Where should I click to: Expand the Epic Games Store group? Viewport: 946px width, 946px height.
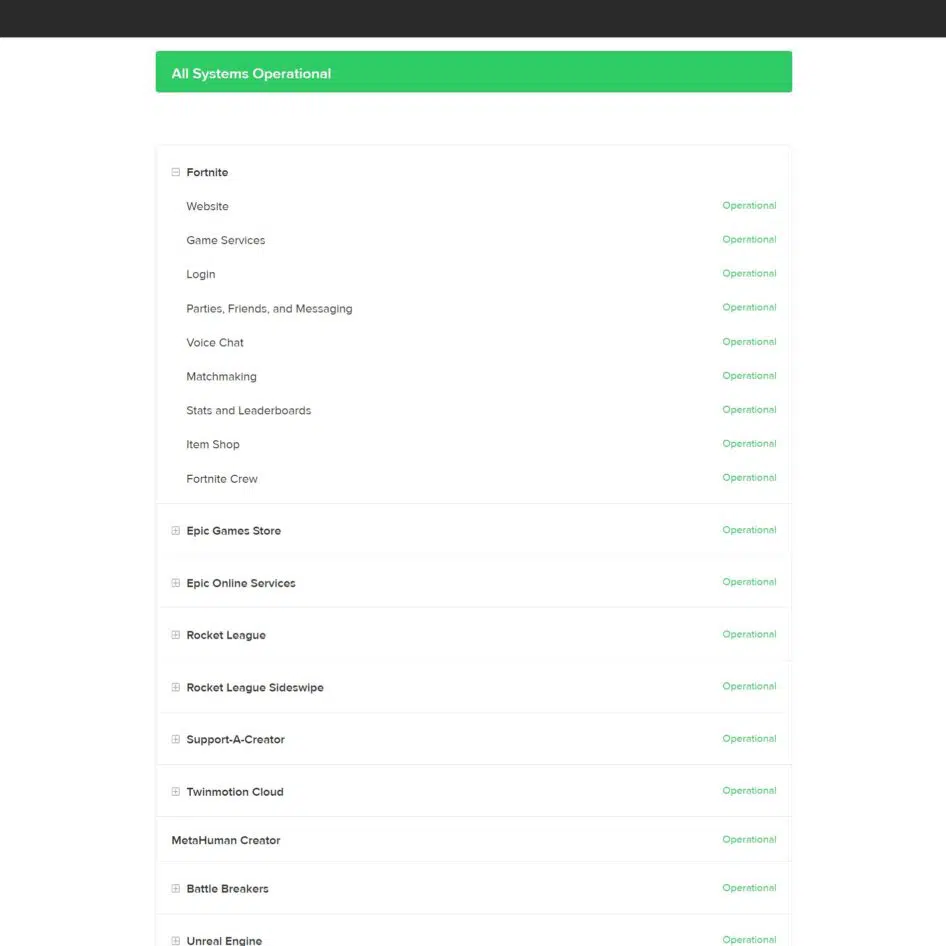pyautogui.click(x=176, y=531)
